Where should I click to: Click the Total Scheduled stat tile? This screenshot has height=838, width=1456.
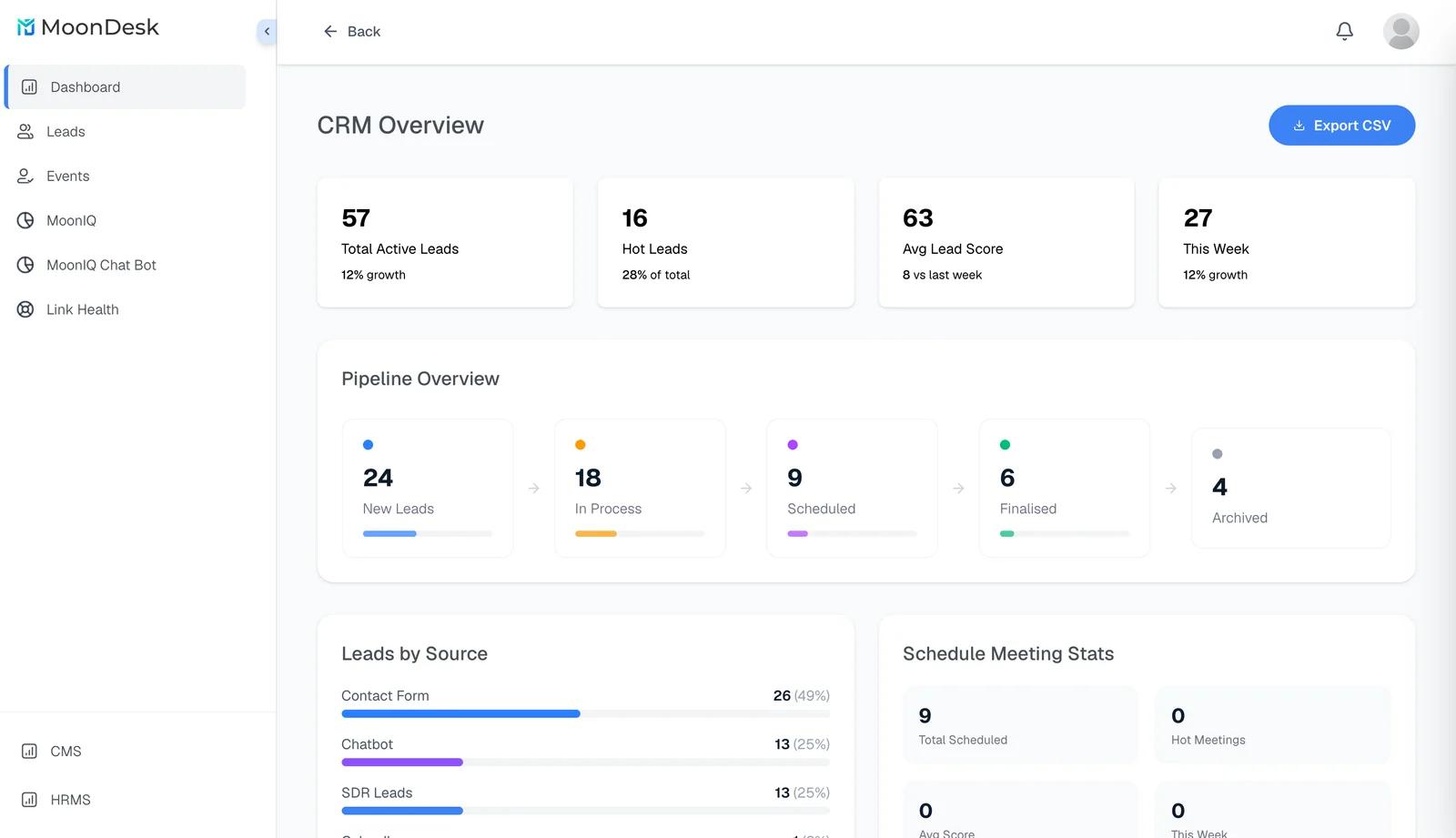click(x=1020, y=725)
